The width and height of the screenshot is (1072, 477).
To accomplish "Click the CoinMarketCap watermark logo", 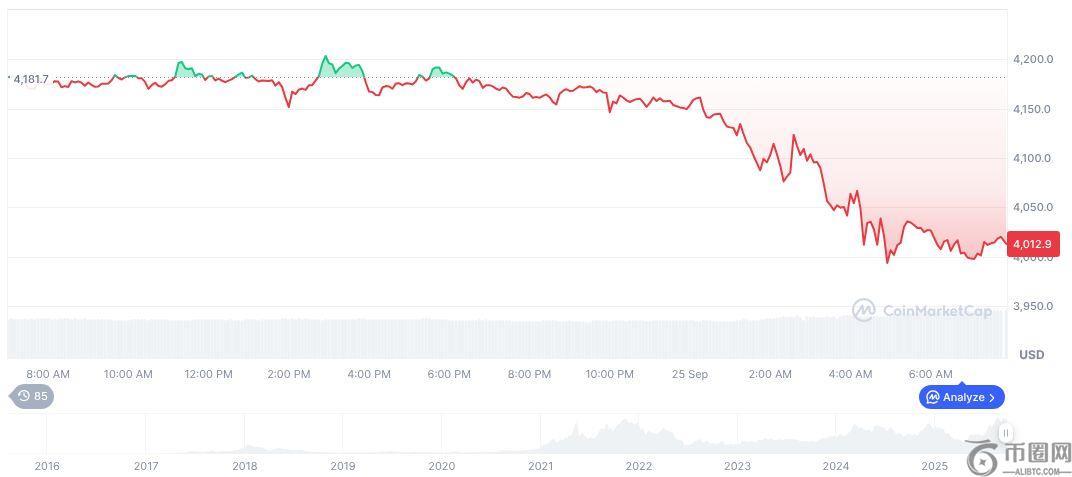I will pos(922,311).
